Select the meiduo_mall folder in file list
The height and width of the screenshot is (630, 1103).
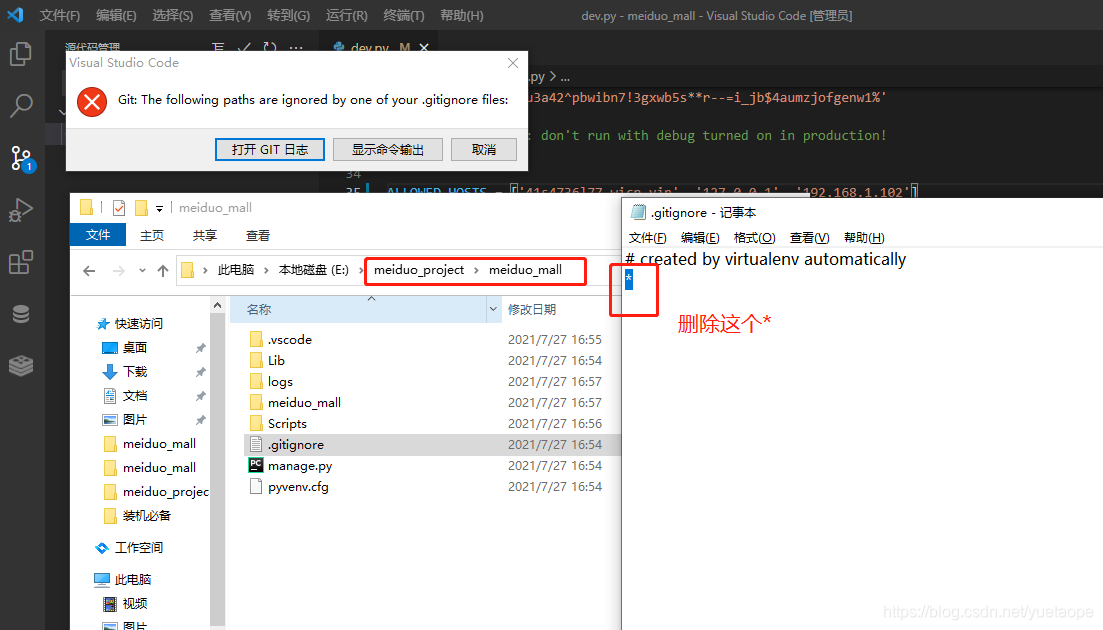click(x=304, y=403)
